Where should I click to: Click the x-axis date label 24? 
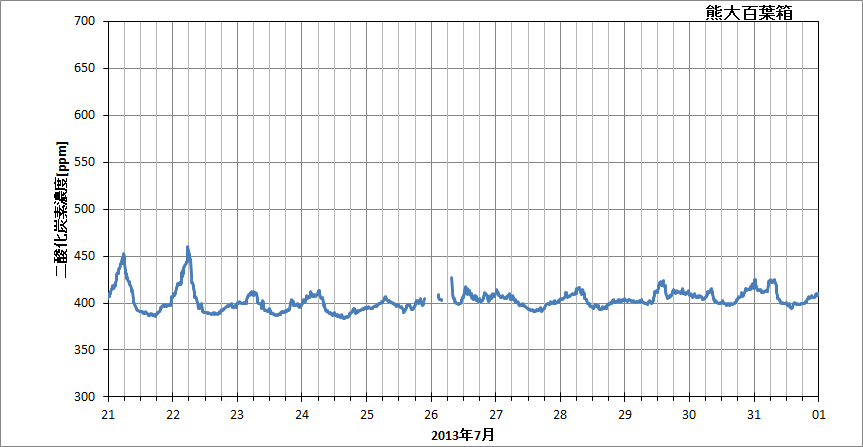302,414
